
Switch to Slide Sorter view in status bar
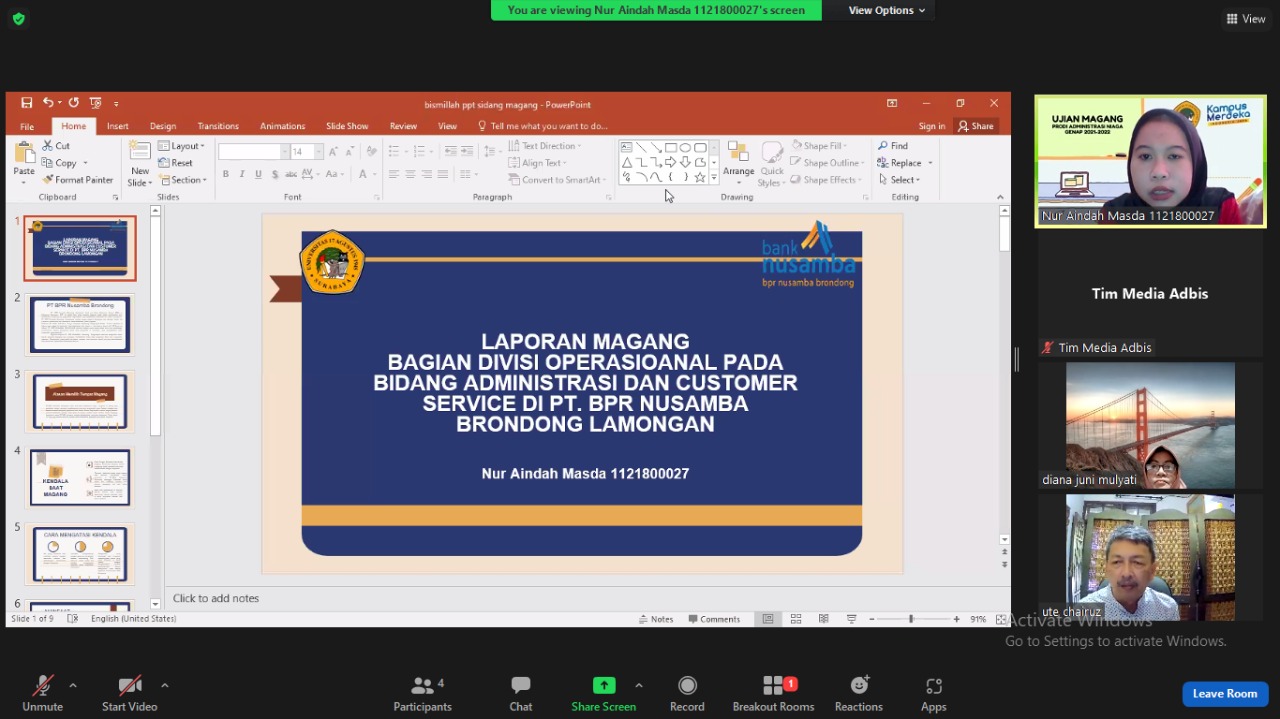[x=796, y=619]
